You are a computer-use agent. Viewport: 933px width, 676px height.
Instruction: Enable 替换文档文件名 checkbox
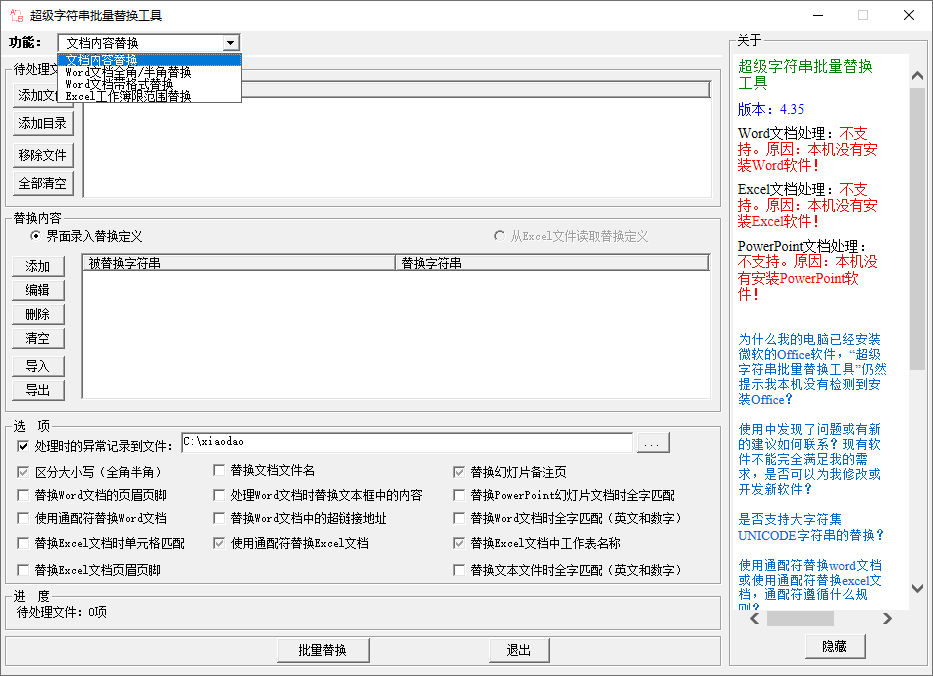click(221, 470)
